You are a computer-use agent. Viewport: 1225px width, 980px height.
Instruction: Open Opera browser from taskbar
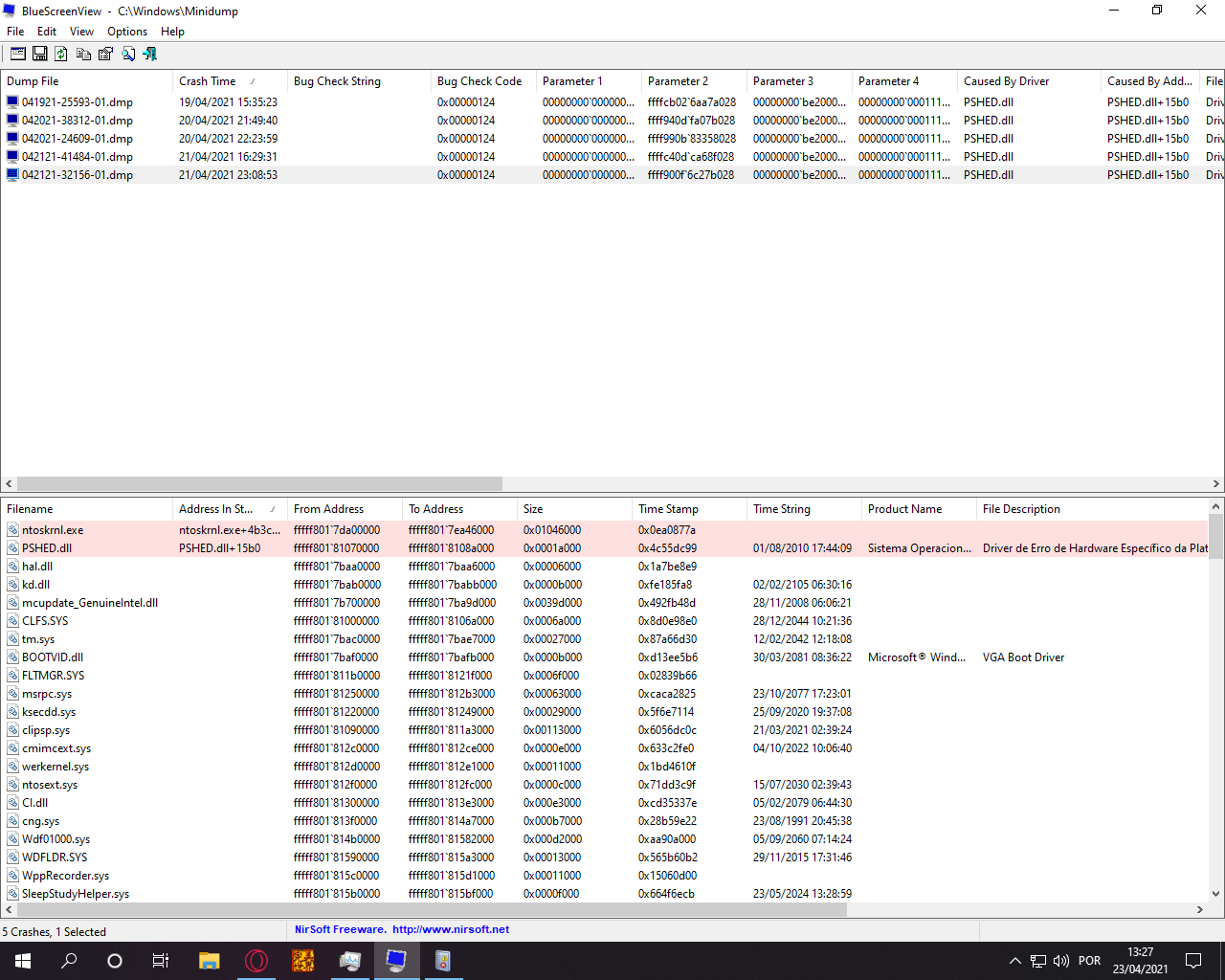[x=256, y=961]
